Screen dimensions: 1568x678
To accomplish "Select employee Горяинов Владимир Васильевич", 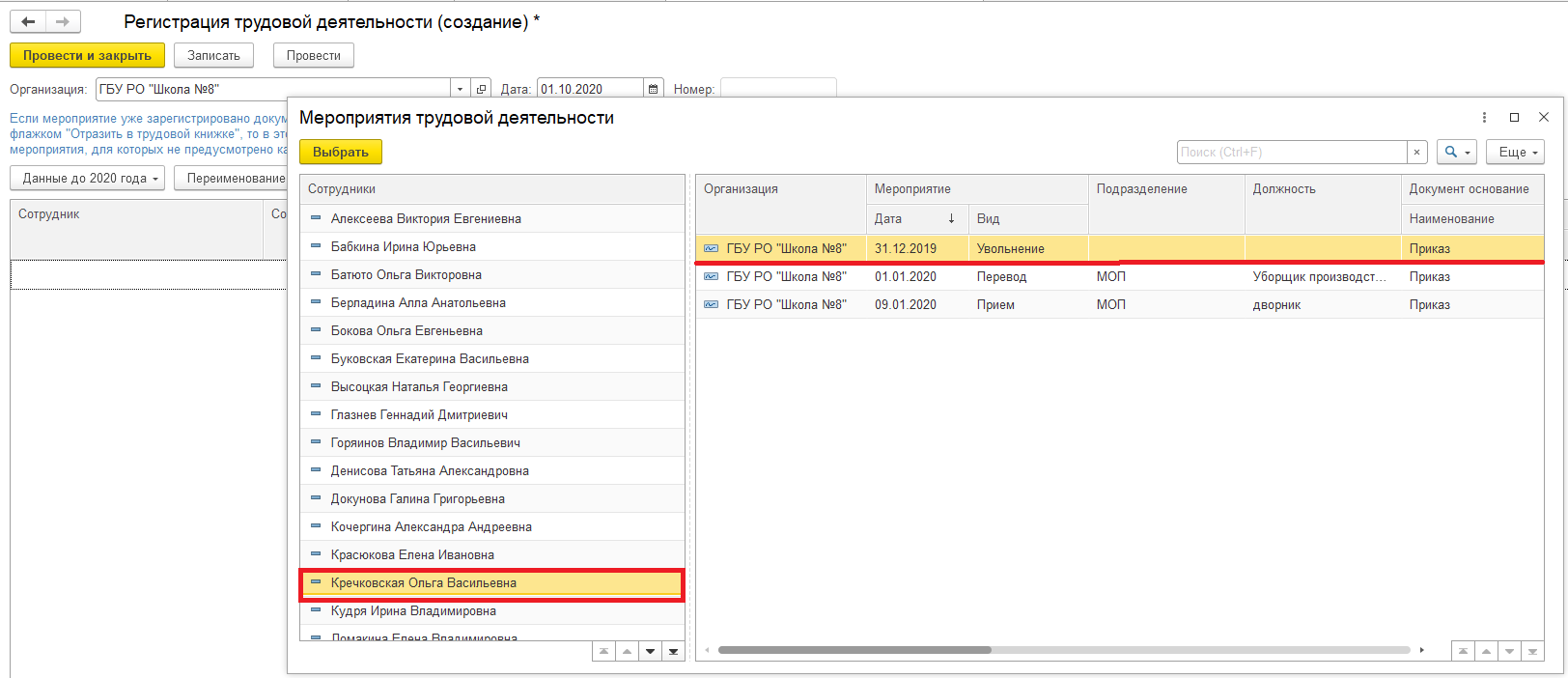I will [x=492, y=442].
